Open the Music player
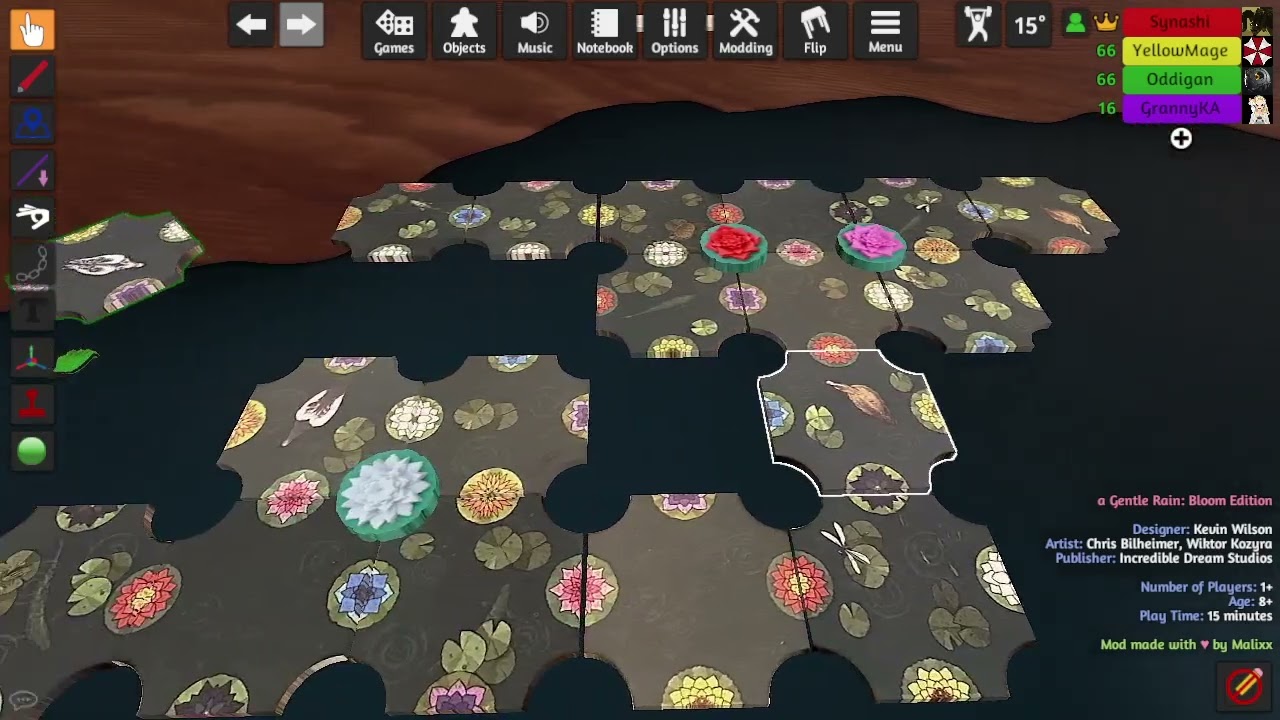 tap(535, 31)
